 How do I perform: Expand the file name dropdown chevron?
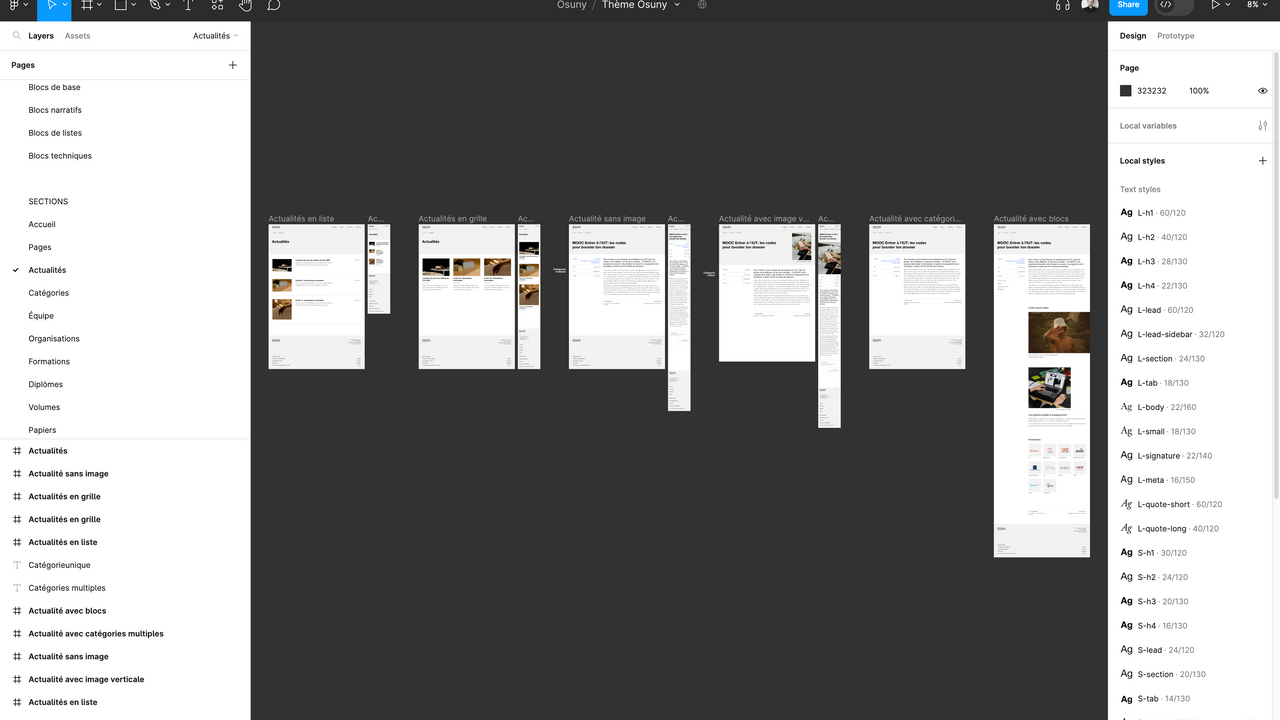point(677,5)
